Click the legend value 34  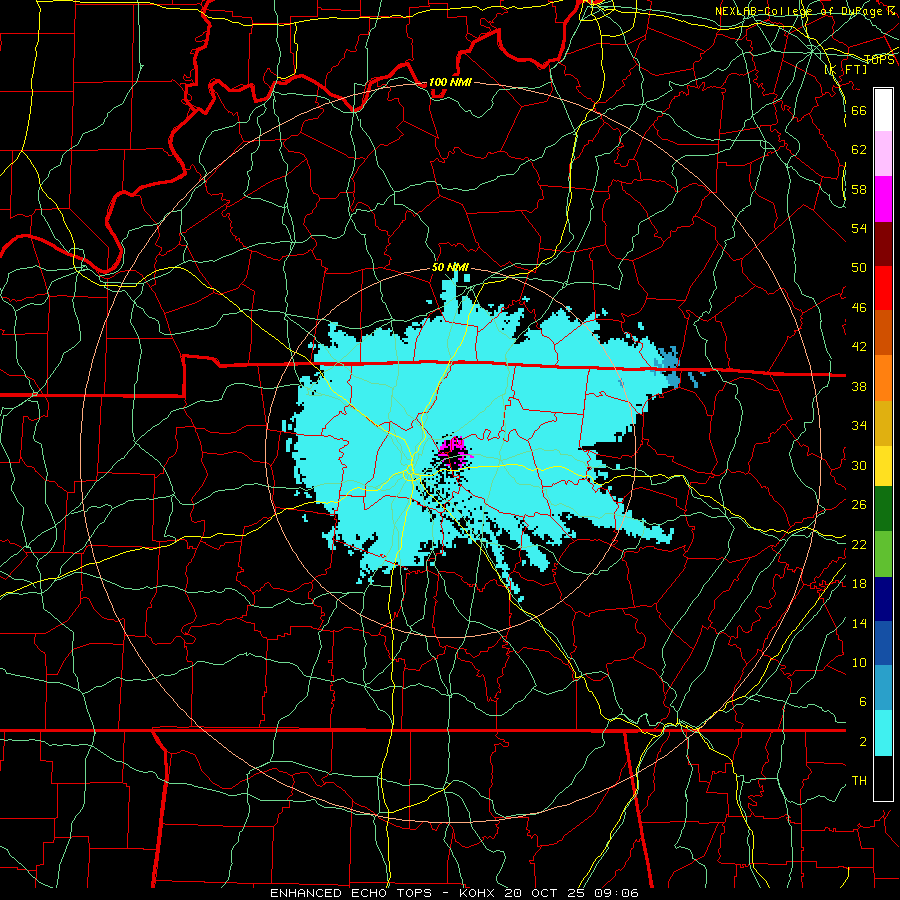click(859, 426)
